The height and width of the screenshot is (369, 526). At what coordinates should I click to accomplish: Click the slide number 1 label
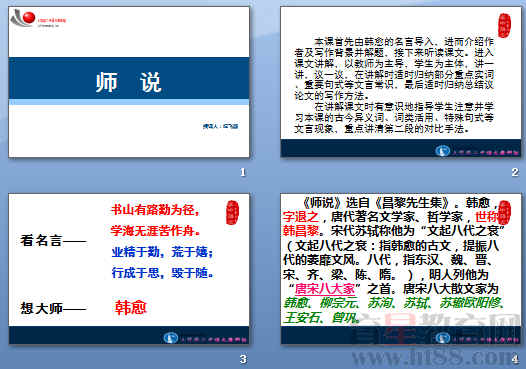tap(243, 172)
